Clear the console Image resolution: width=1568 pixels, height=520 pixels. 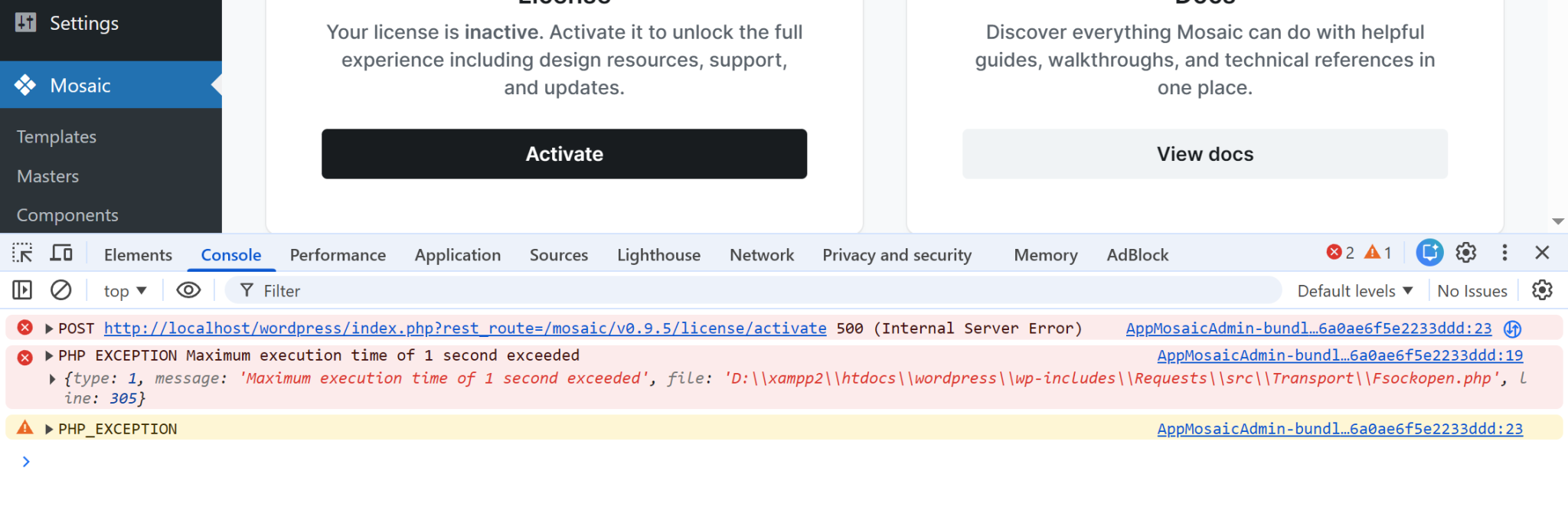pos(61,290)
